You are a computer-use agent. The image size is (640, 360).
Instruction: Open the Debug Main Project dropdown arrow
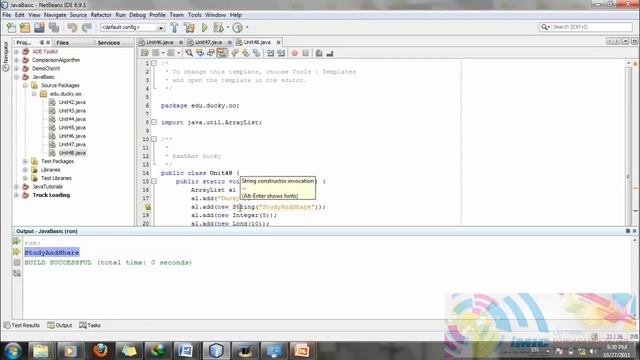[x=228, y=27]
